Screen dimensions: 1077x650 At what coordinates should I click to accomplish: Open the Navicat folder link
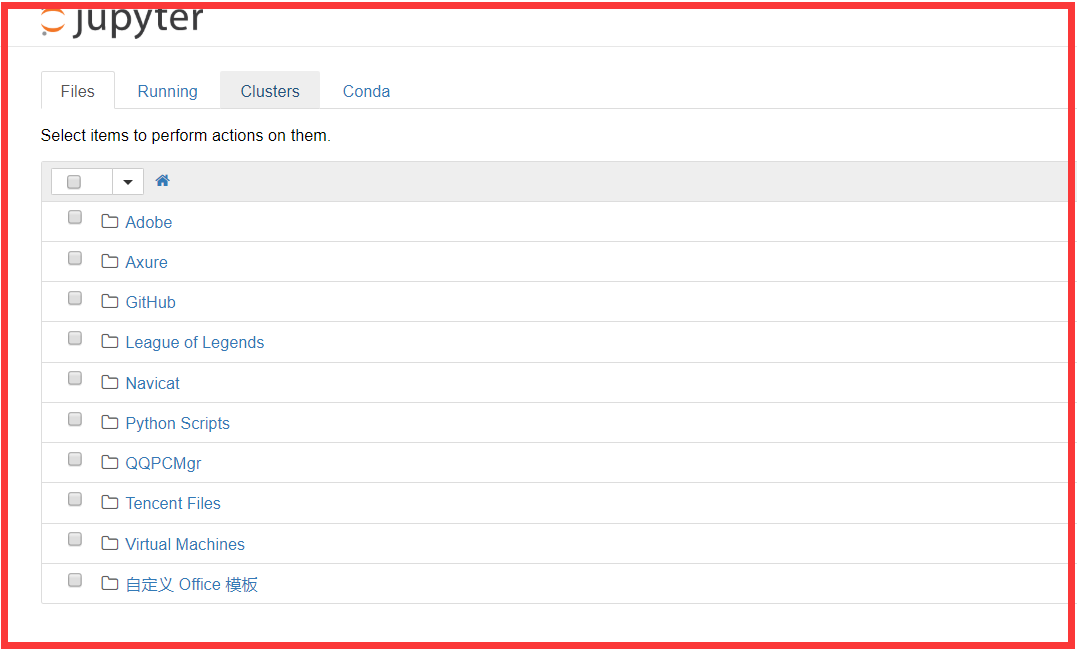(152, 383)
